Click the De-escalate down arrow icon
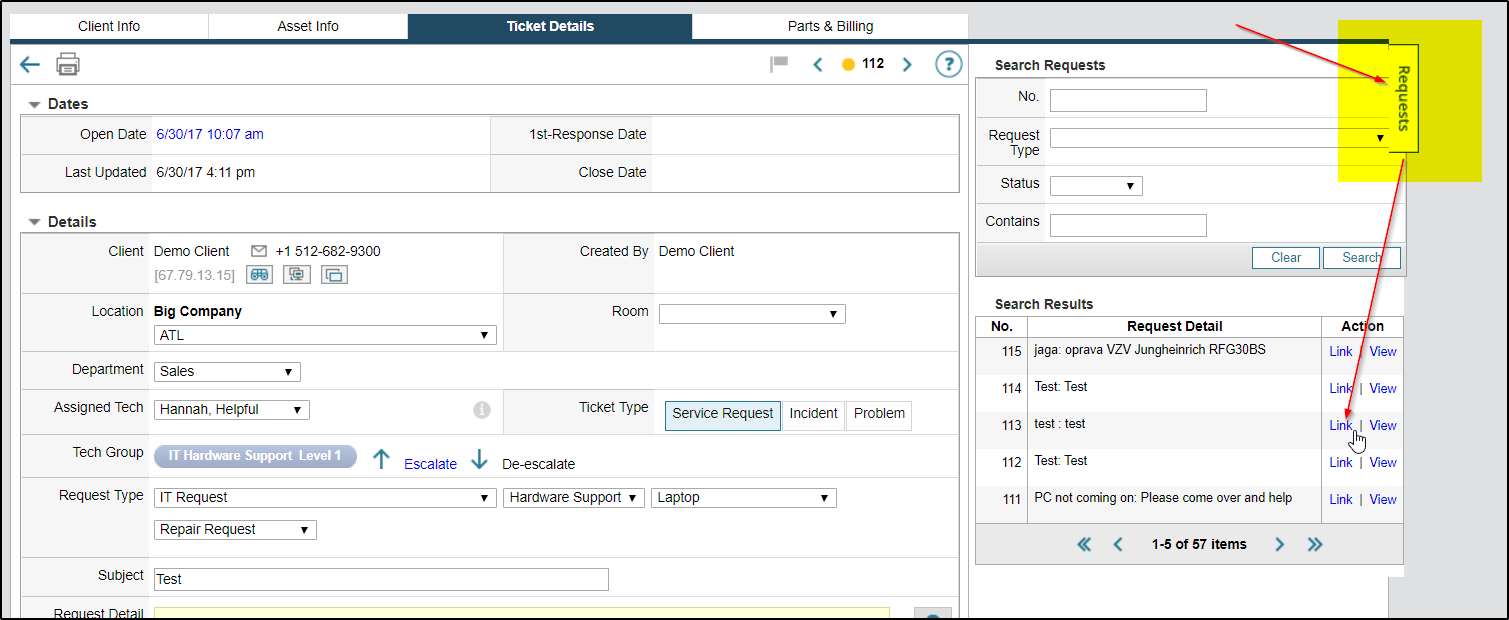The height and width of the screenshot is (620, 1509). [x=479, y=459]
